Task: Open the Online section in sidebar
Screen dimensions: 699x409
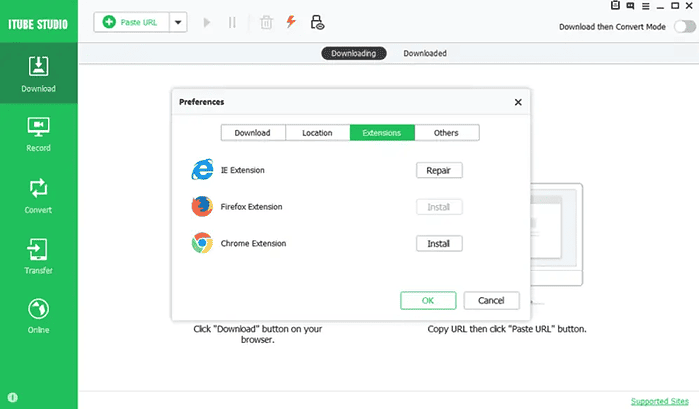Action: [x=38, y=316]
